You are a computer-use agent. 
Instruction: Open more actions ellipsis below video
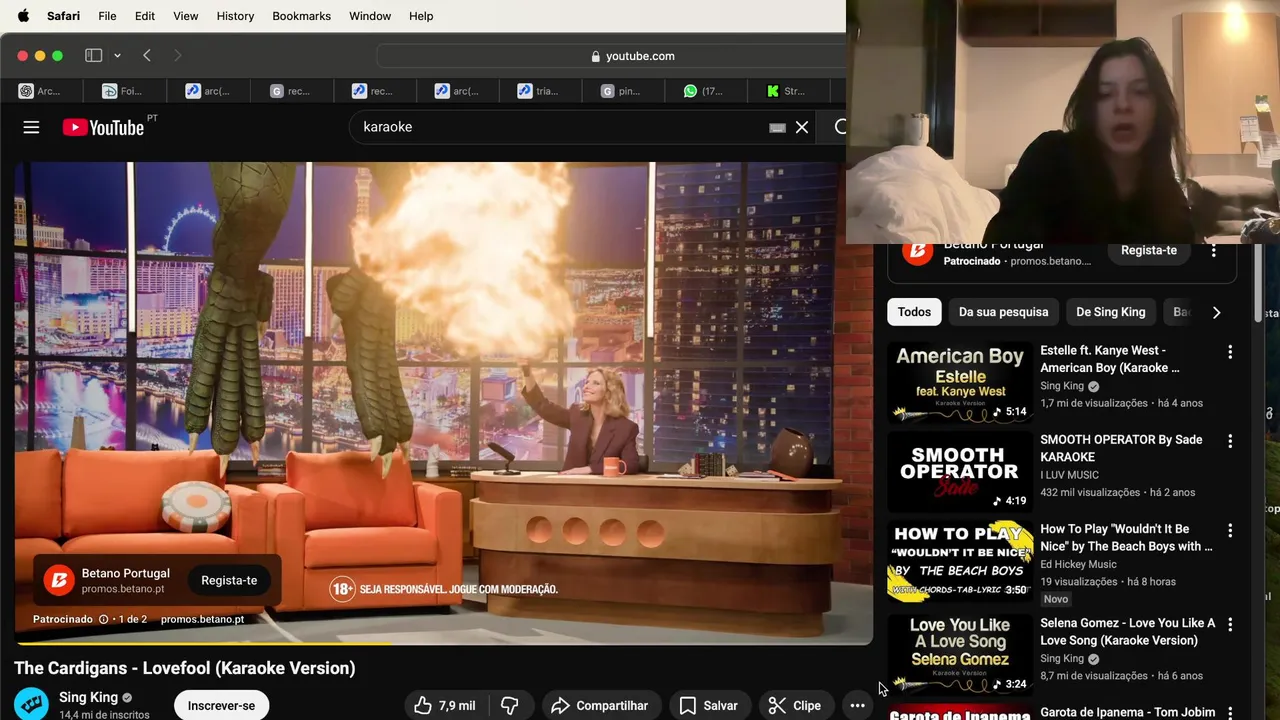click(857, 706)
